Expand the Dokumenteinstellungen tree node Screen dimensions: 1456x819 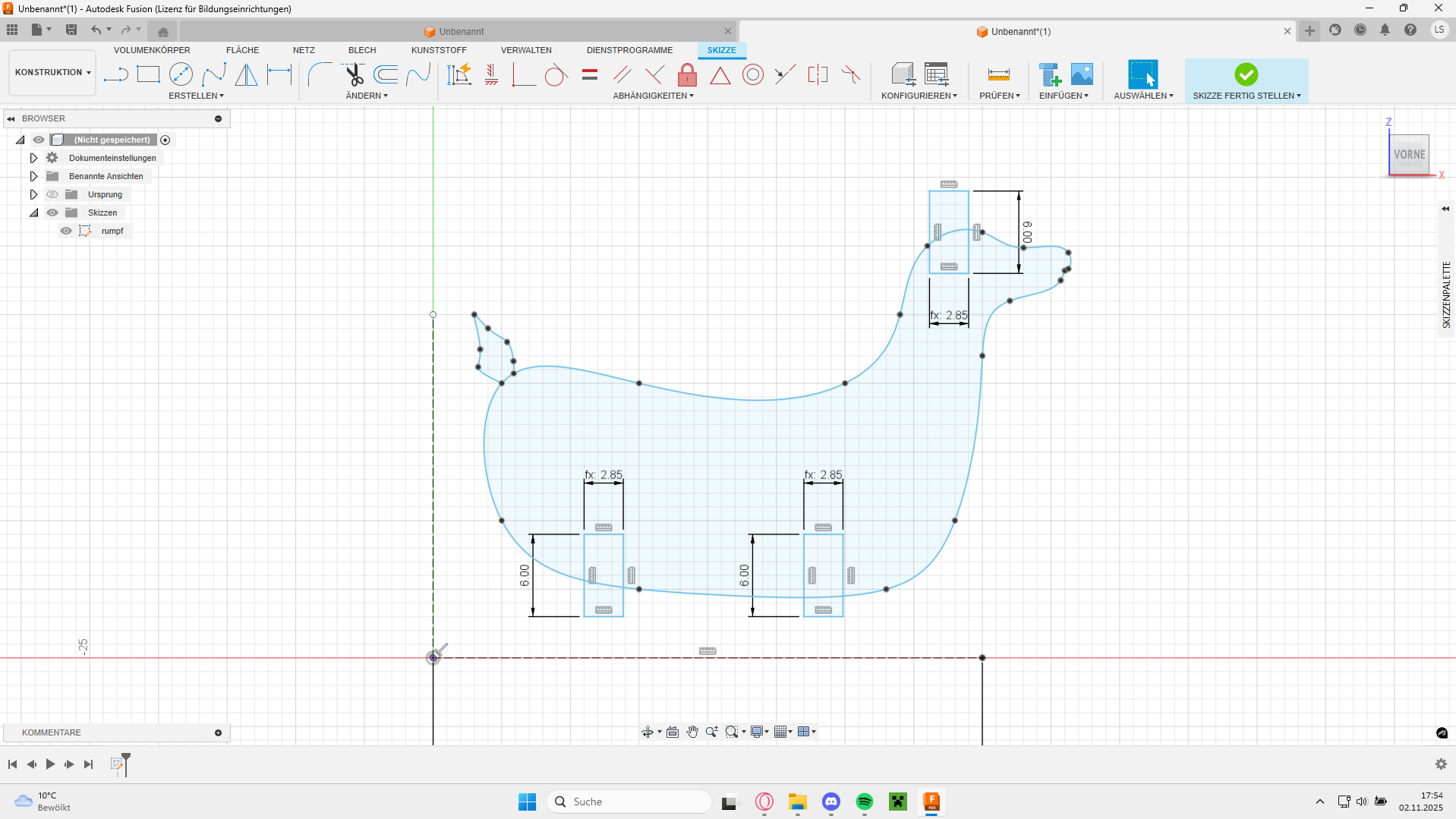click(33, 158)
